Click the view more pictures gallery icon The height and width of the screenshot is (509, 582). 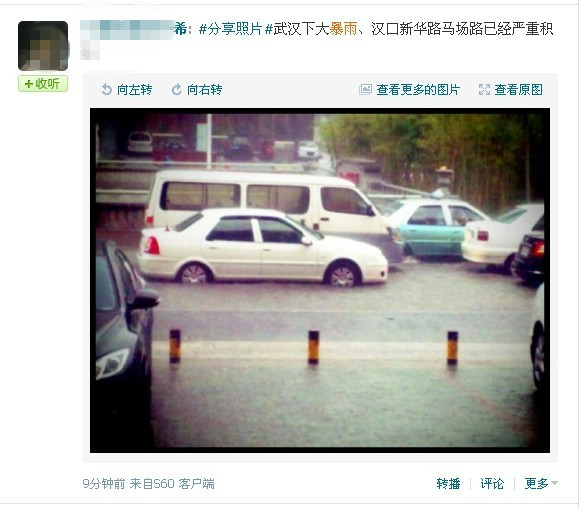pos(365,89)
